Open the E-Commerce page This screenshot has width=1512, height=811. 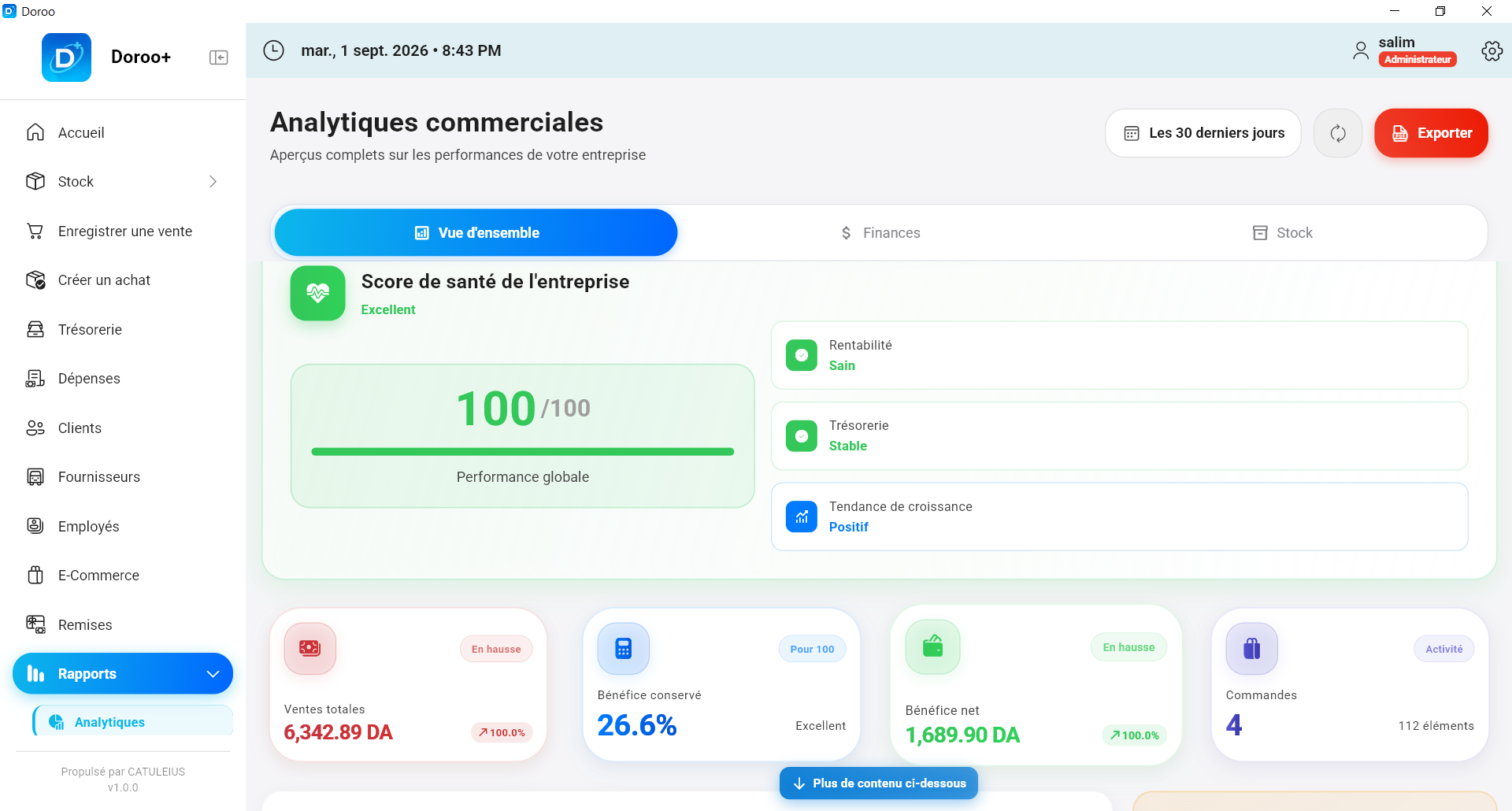pos(123,575)
